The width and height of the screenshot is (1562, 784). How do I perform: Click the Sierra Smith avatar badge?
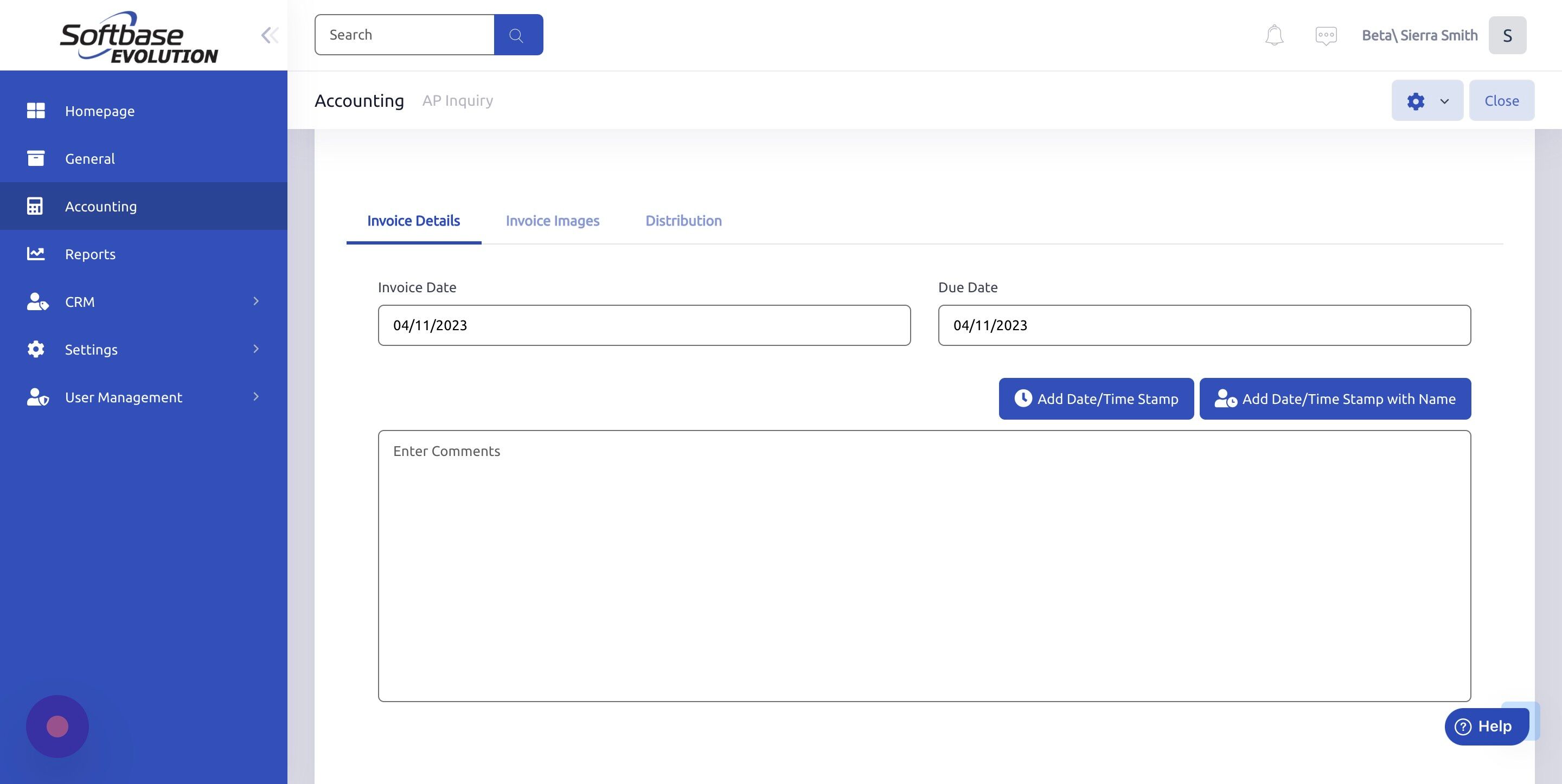coord(1508,35)
